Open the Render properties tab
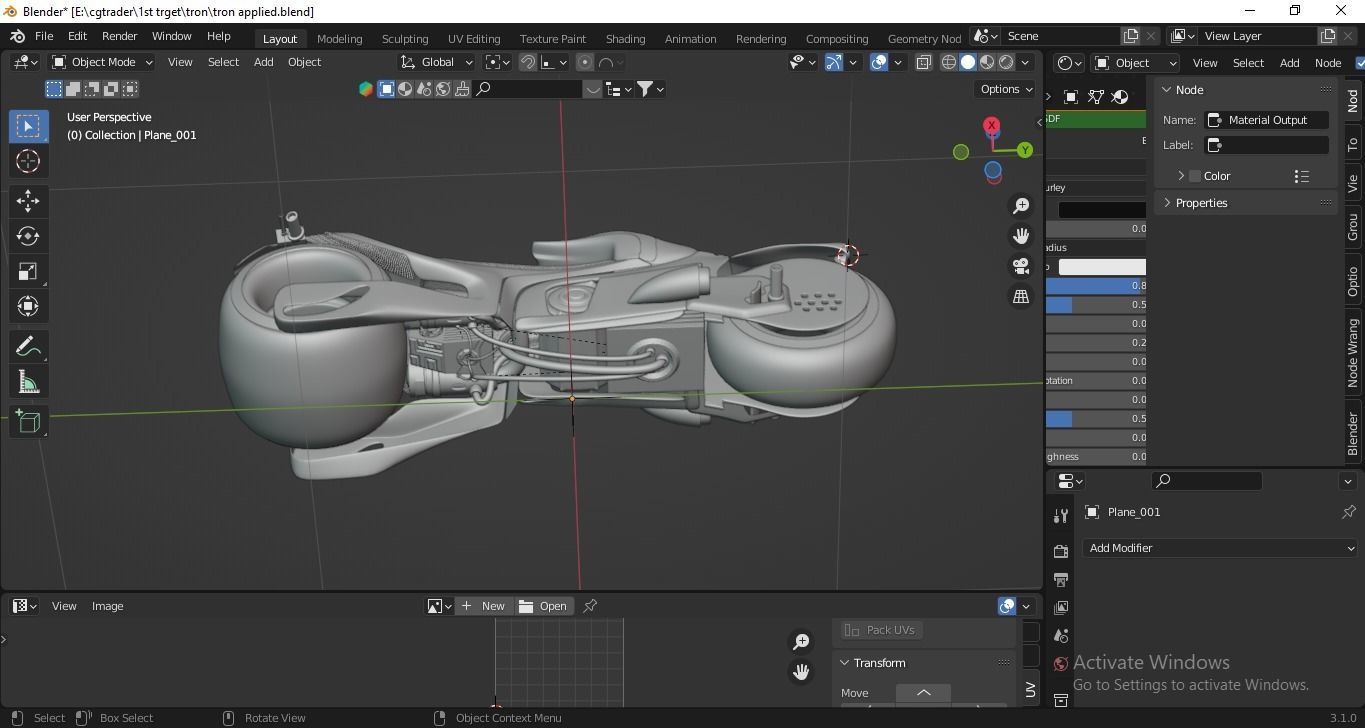This screenshot has height=728, width=1365. (x=1061, y=551)
